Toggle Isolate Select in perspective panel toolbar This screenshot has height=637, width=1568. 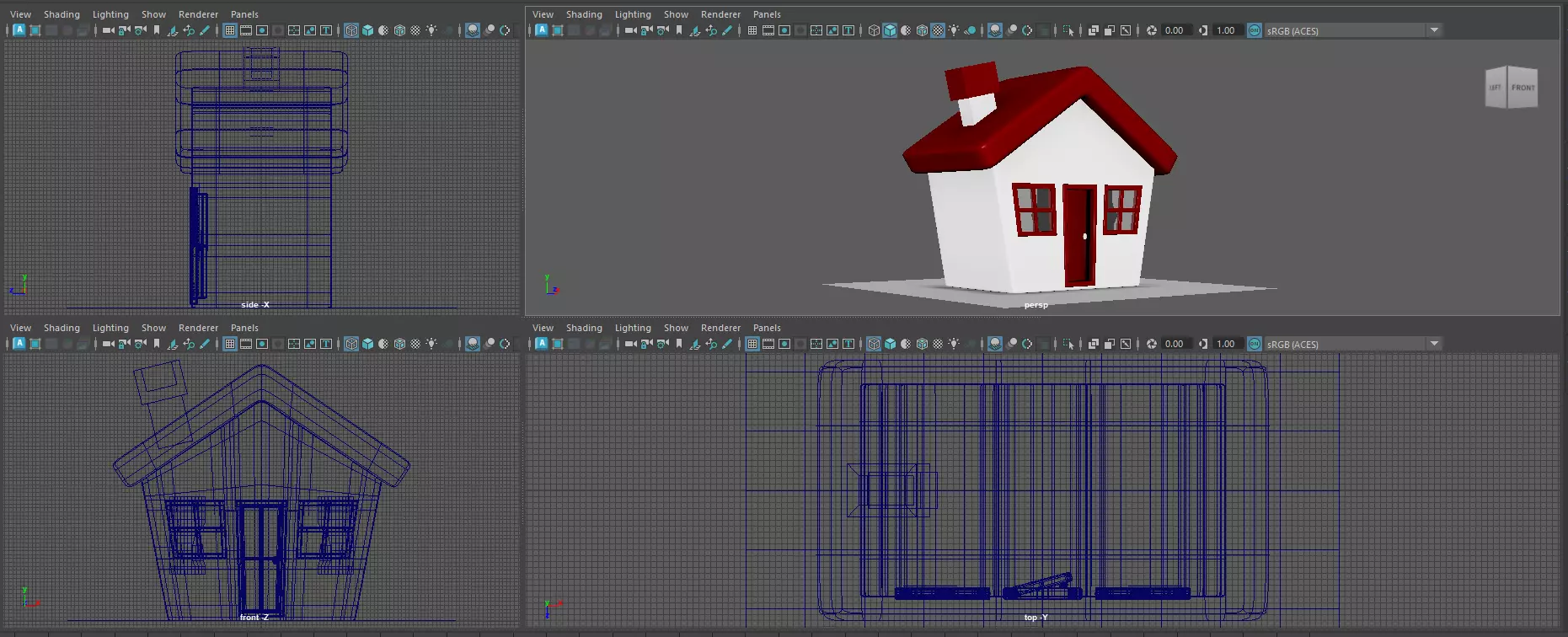click(1068, 30)
